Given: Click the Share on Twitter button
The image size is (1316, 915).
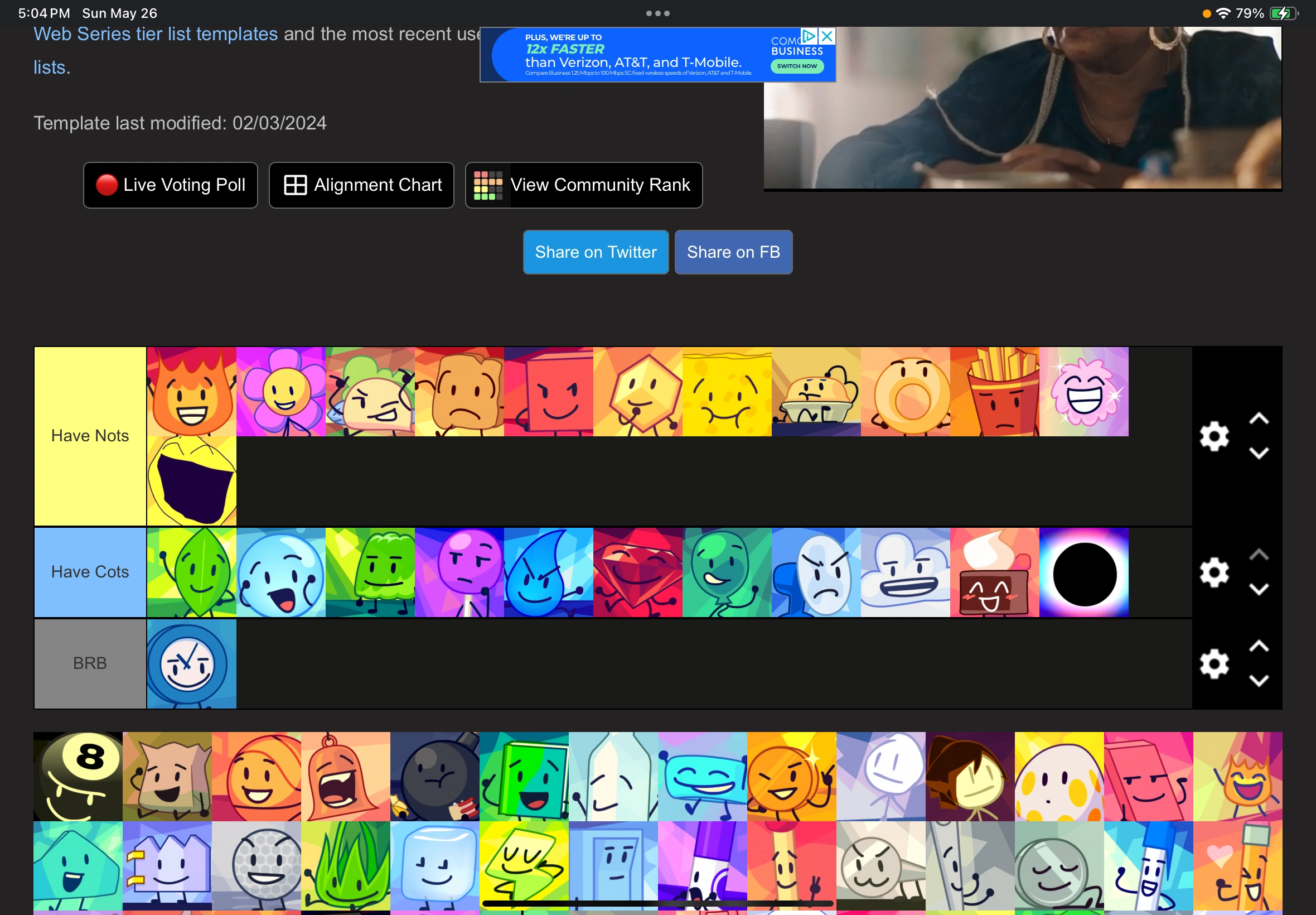Looking at the screenshot, I should click(595, 252).
